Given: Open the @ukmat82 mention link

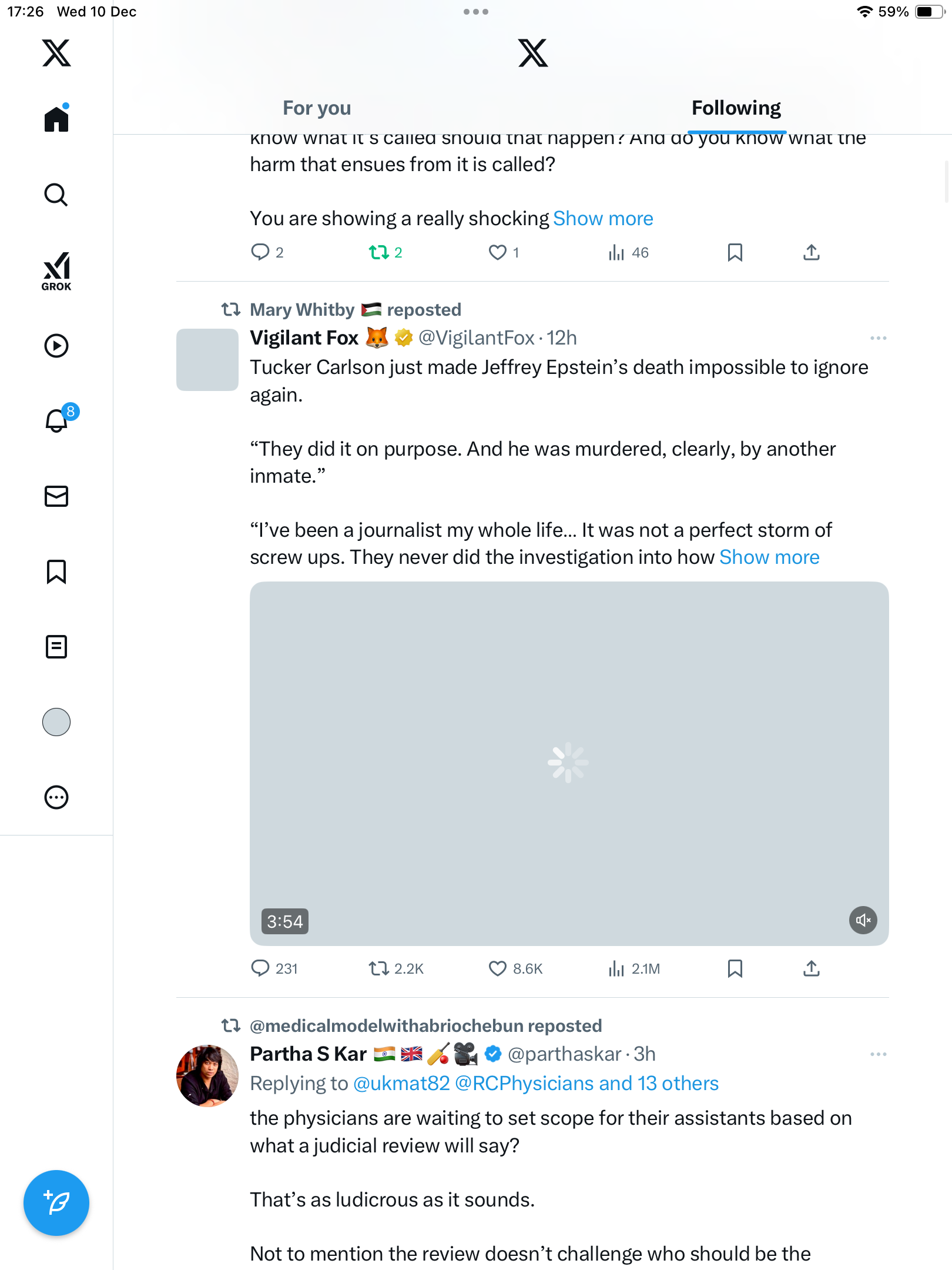Looking at the screenshot, I should pyautogui.click(x=401, y=1083).
